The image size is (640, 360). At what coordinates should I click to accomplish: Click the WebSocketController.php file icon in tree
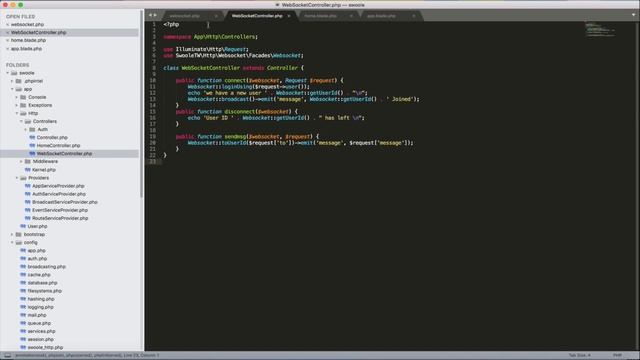[32, 153]
